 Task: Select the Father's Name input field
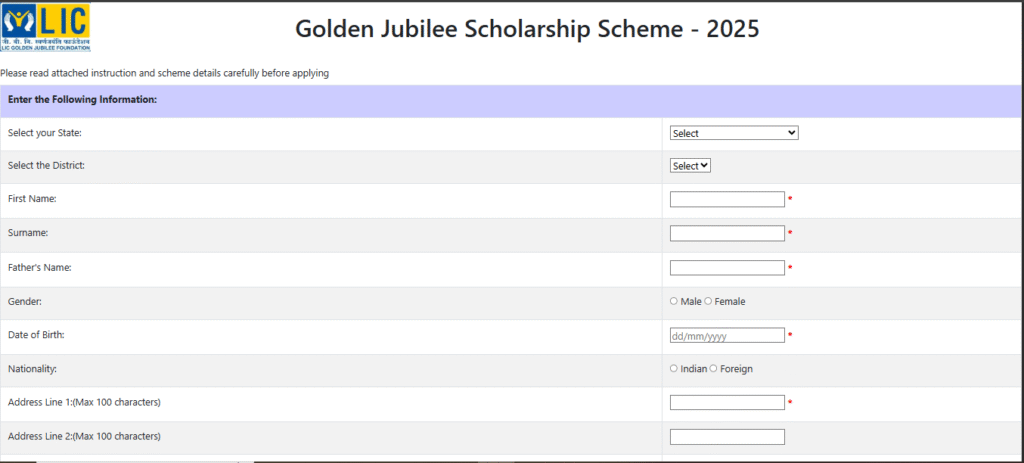pyautogui.click(x=727, y=268)
